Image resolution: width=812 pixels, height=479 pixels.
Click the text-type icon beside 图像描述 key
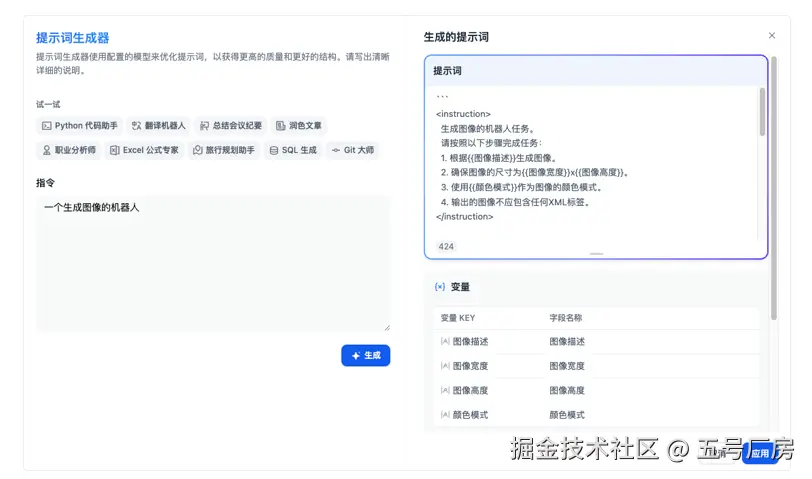click(x=445, y=341)
